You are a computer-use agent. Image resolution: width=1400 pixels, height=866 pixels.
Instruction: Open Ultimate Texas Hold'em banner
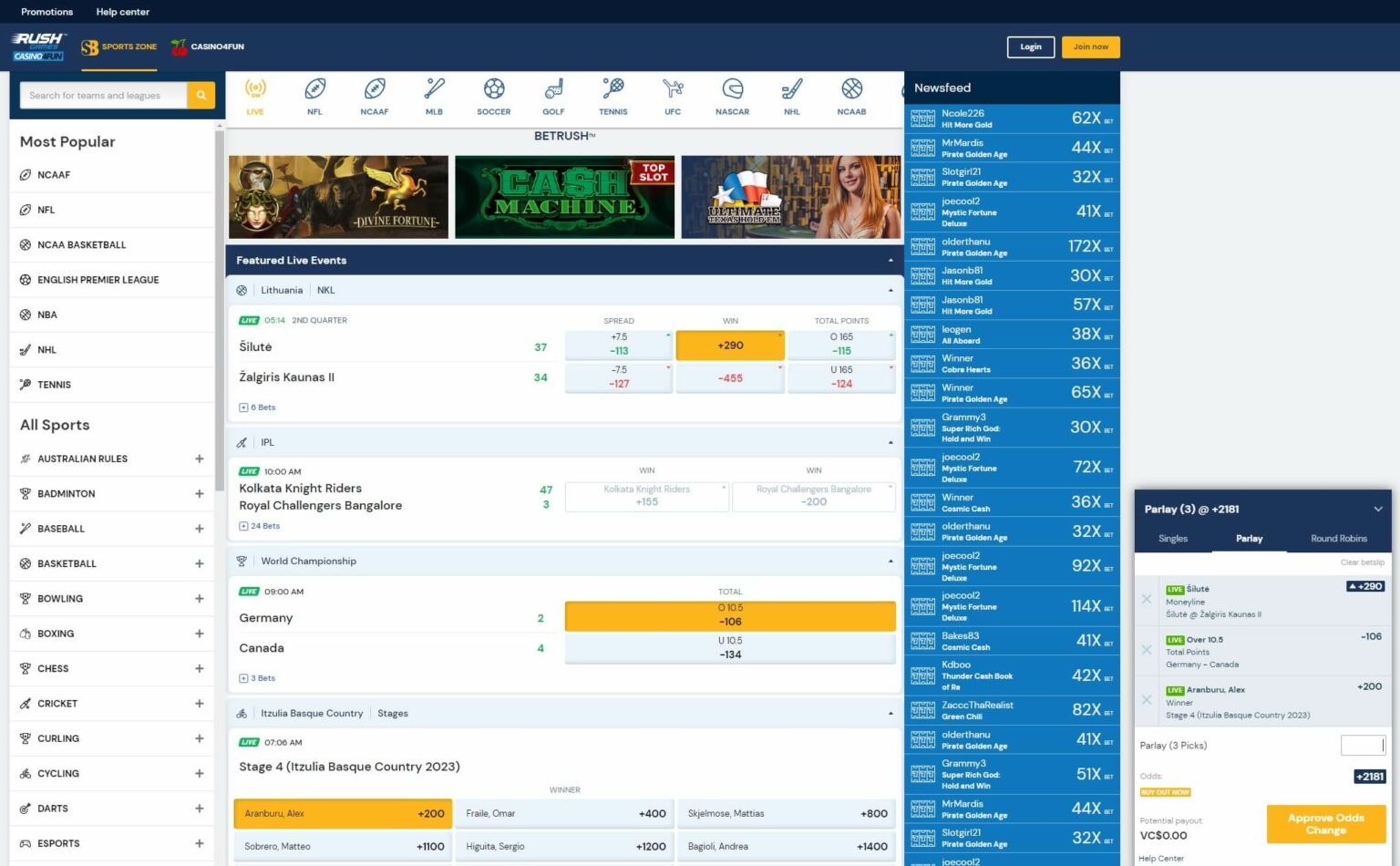click(x=791, y=197)
